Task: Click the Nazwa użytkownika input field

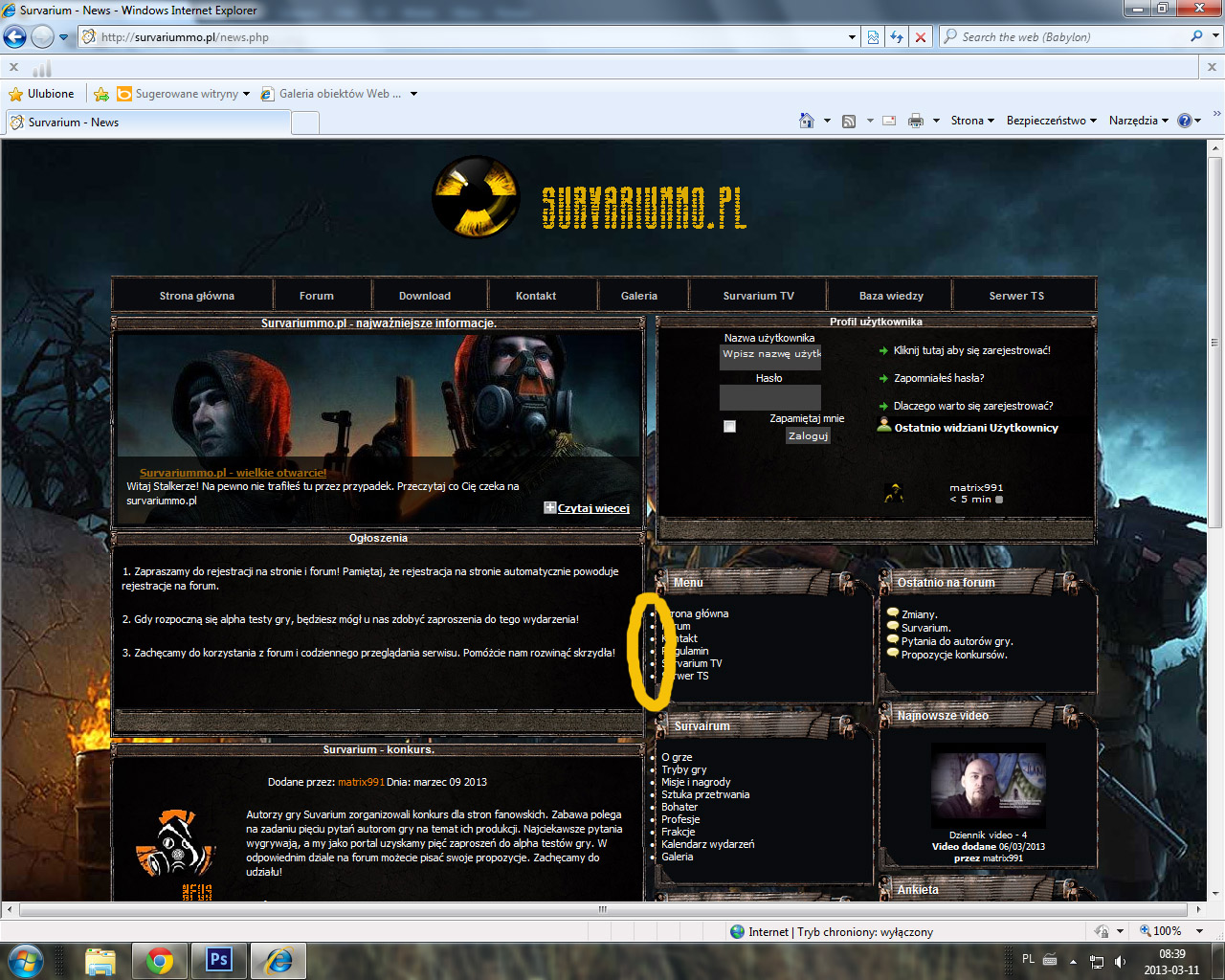Action: pyautogui.click(x=770, y=356)
